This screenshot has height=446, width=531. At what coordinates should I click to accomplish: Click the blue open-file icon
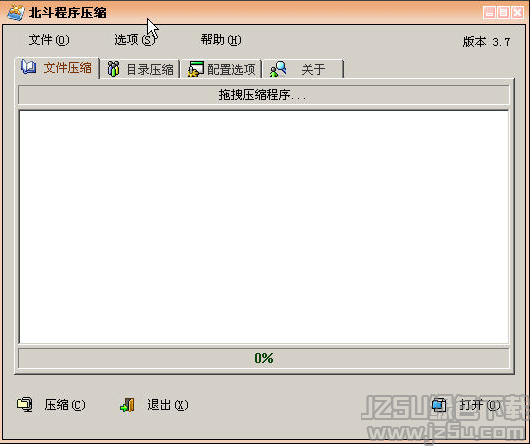(x=439, y=404)
